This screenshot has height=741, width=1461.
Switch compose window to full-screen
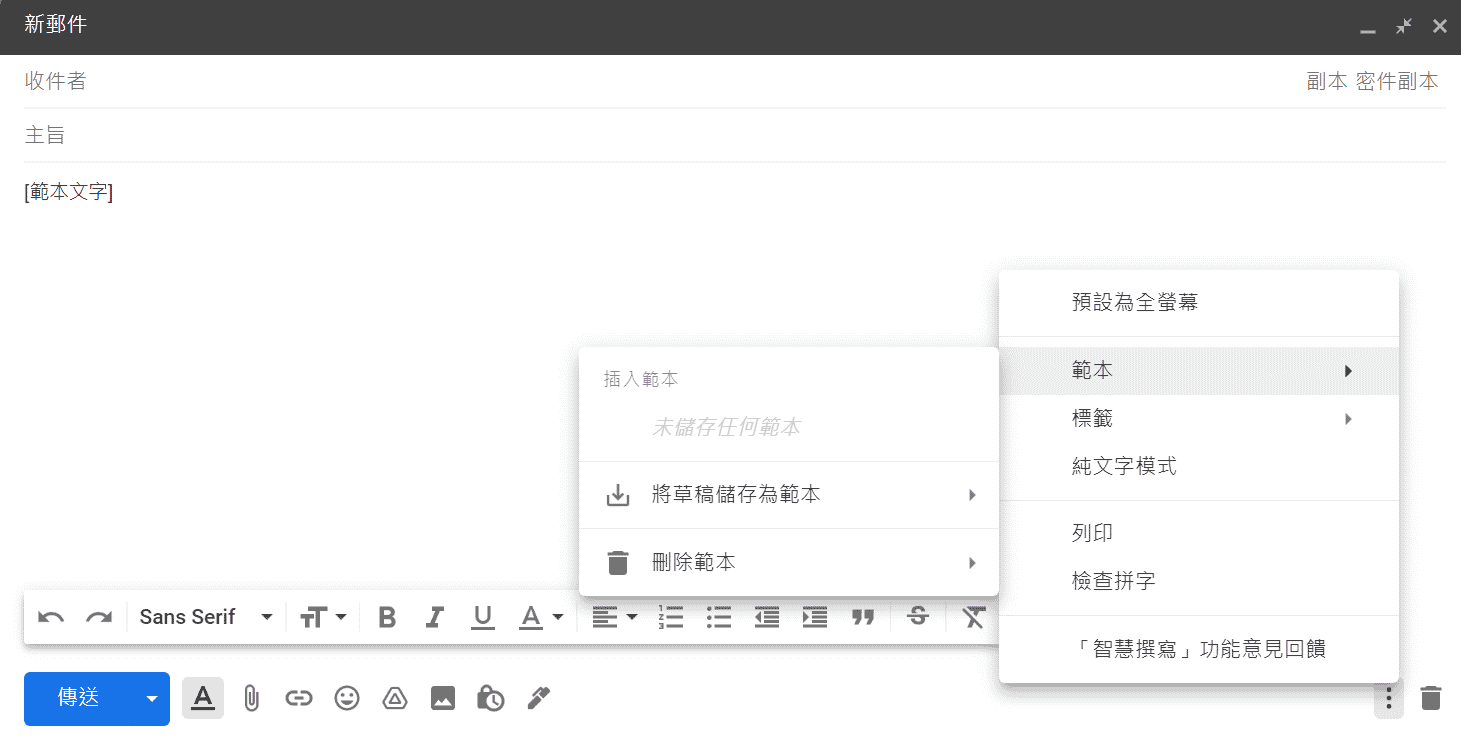point(1404,26)
